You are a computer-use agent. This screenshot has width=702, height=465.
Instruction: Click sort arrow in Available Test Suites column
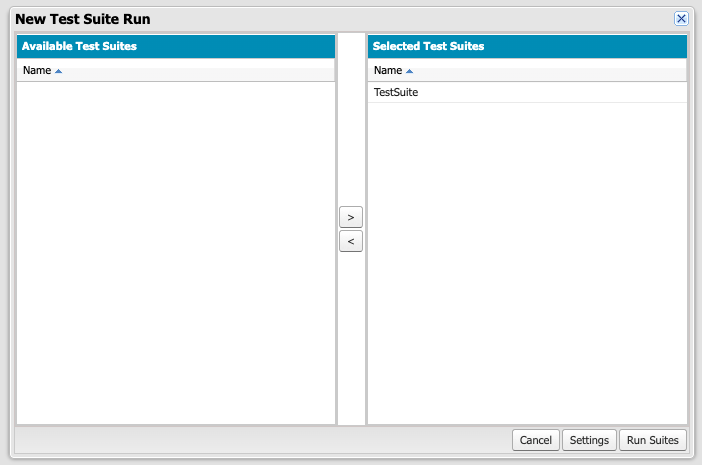(x=58, y=71)
